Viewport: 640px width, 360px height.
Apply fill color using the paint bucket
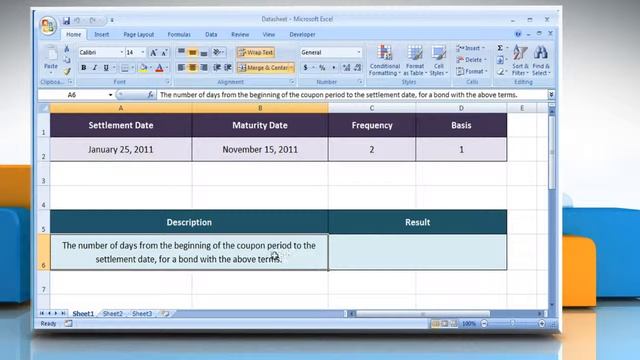pyautogui.click(x=143, y=68)
